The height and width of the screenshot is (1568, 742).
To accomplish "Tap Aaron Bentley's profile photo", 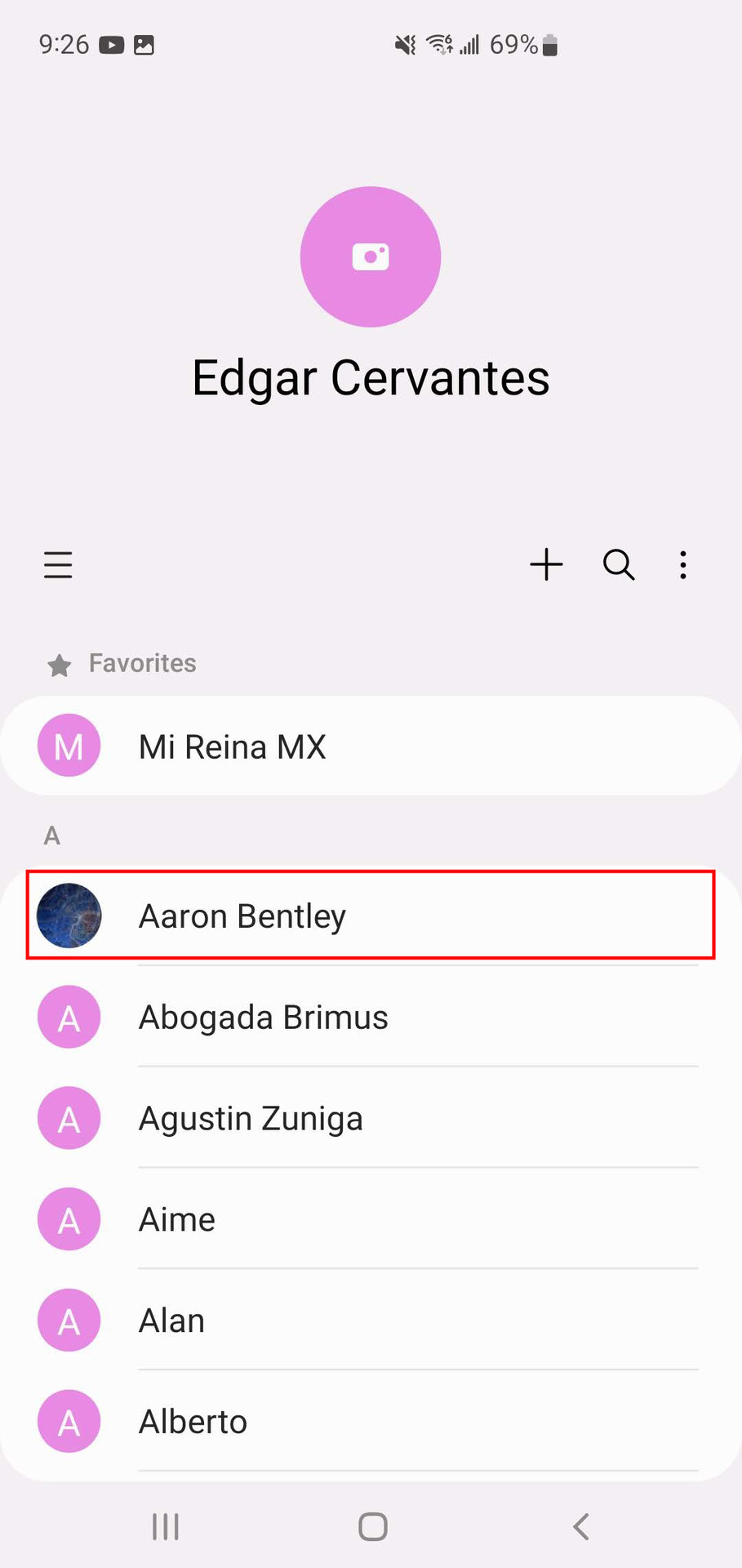I will tap(69, 915).
